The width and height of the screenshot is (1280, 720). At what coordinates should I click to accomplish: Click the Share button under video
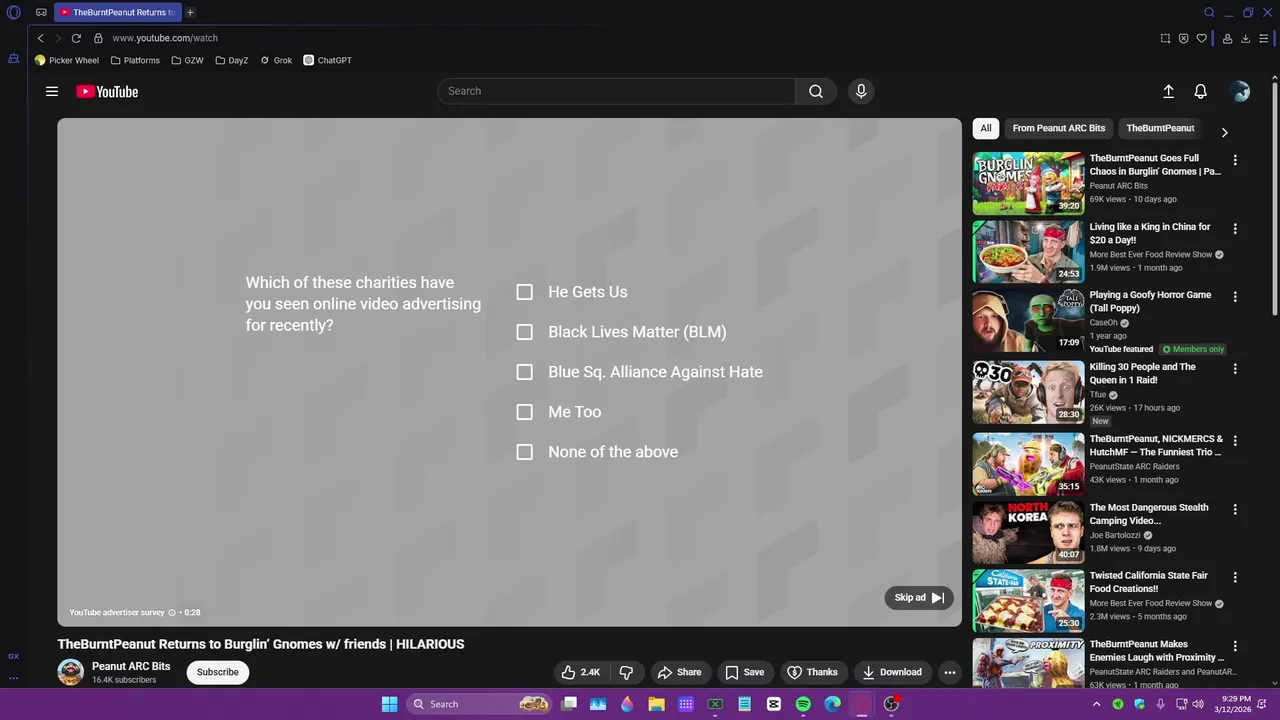click(679, 672)
